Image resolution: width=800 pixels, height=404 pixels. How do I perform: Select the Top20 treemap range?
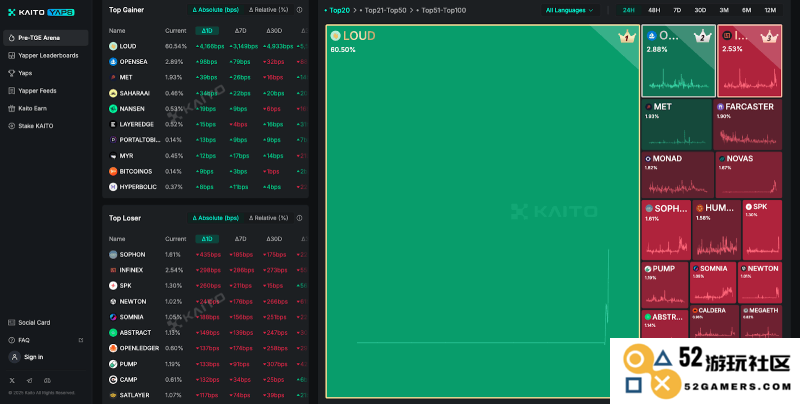pos(337,10)
